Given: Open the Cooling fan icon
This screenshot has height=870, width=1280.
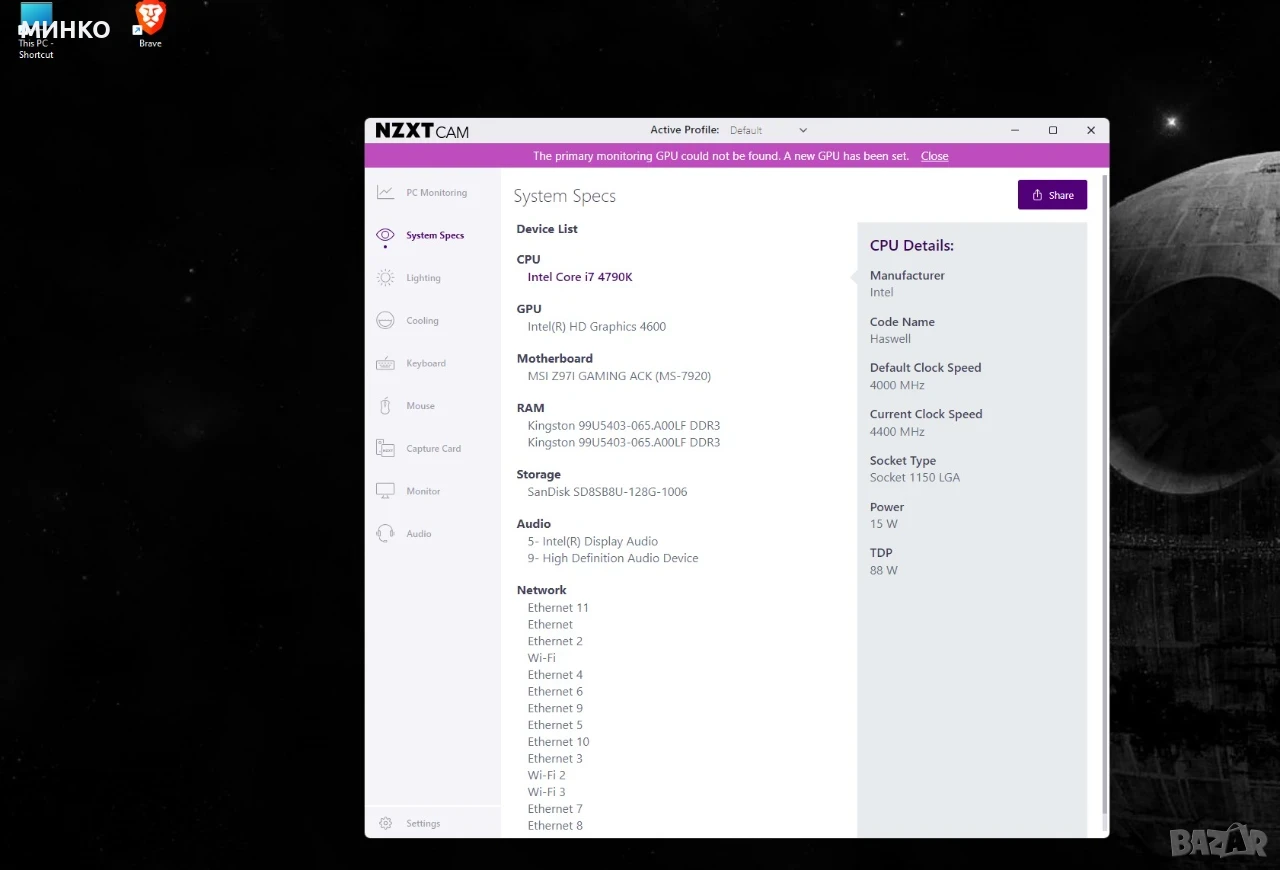Looking at the screenshot, I should [385, 321].
